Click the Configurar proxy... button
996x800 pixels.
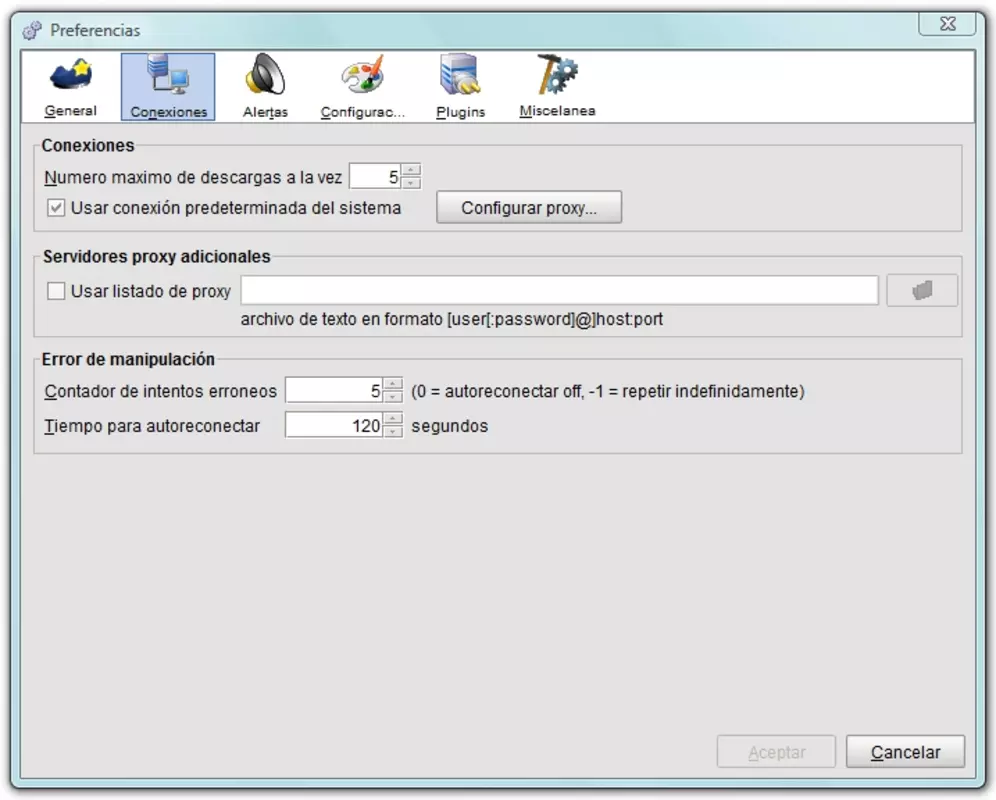(528, 208)
